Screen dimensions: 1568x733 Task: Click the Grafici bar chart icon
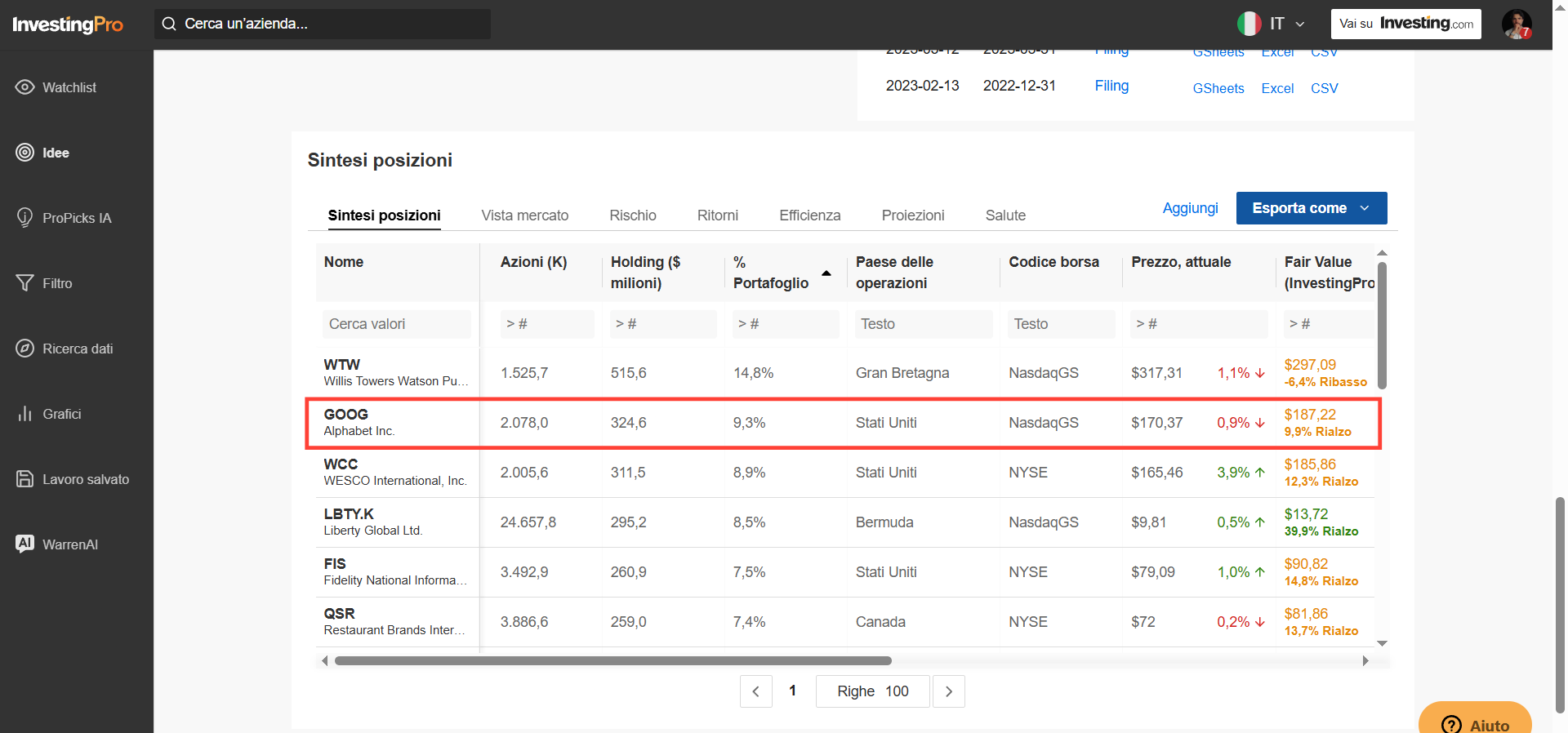click(x=25, y=414)
